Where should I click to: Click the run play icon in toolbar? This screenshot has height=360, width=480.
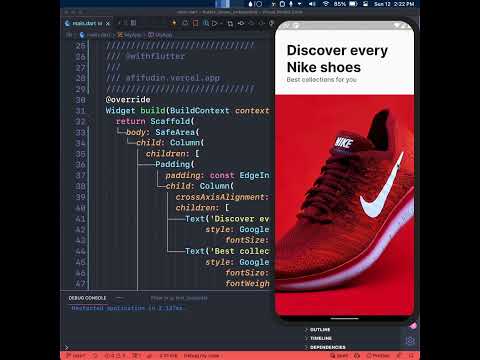[215, 23]
